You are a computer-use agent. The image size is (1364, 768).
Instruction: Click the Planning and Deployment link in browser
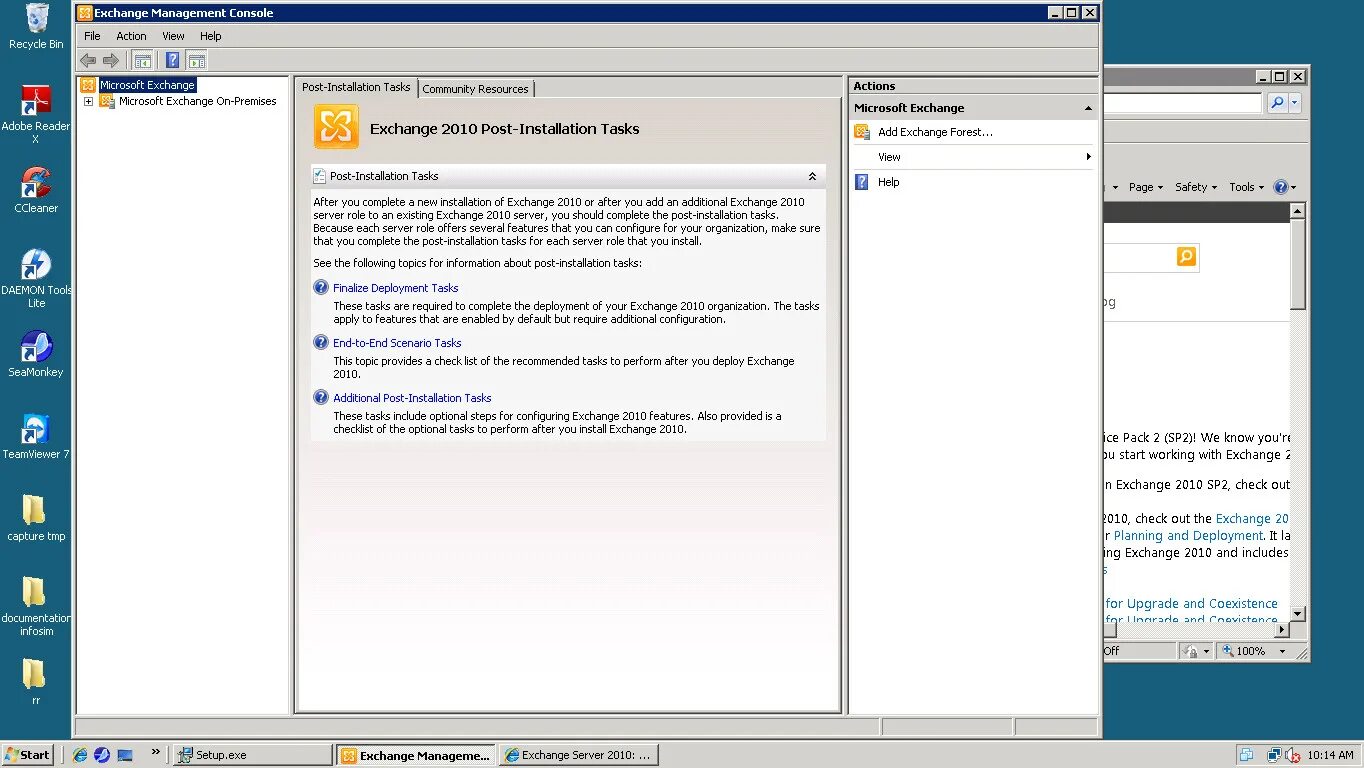point(1188,536)
